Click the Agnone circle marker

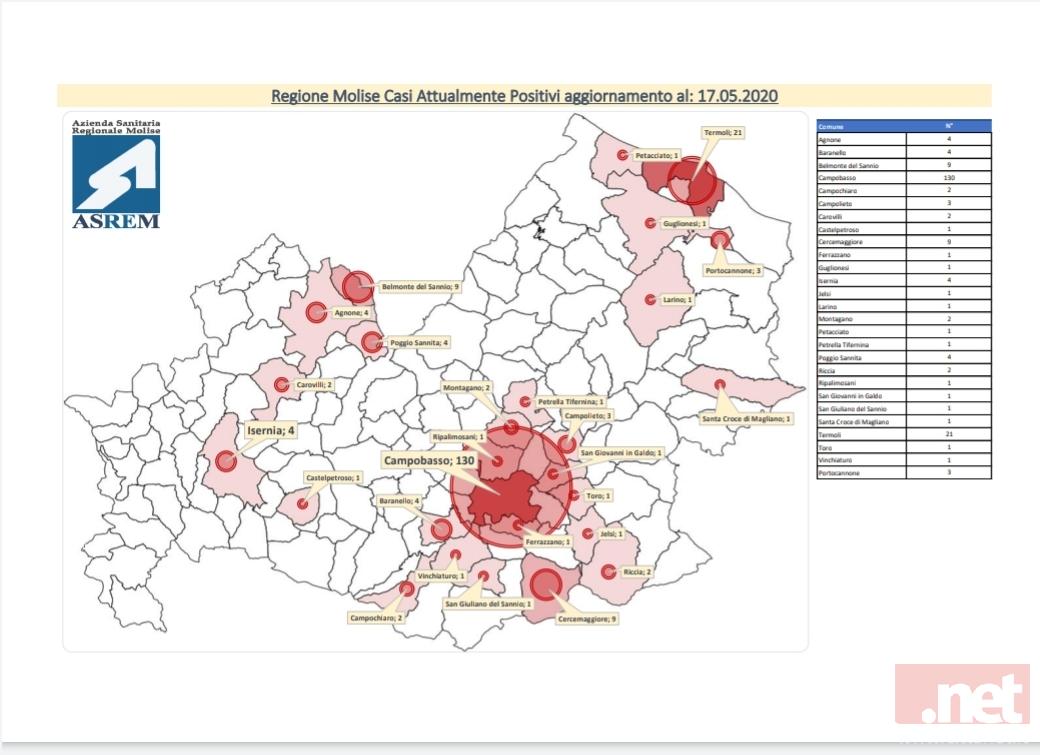(316, 312)
